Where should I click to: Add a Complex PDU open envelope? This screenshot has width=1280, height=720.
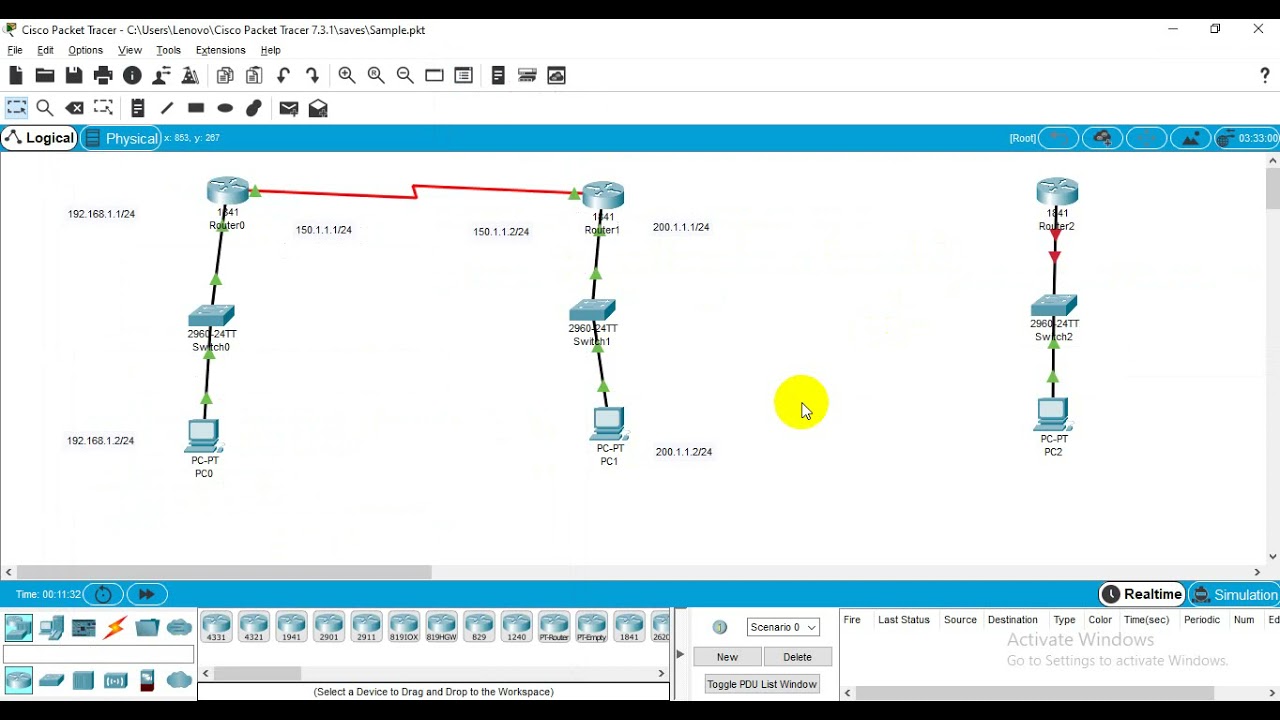click(318, 108)
